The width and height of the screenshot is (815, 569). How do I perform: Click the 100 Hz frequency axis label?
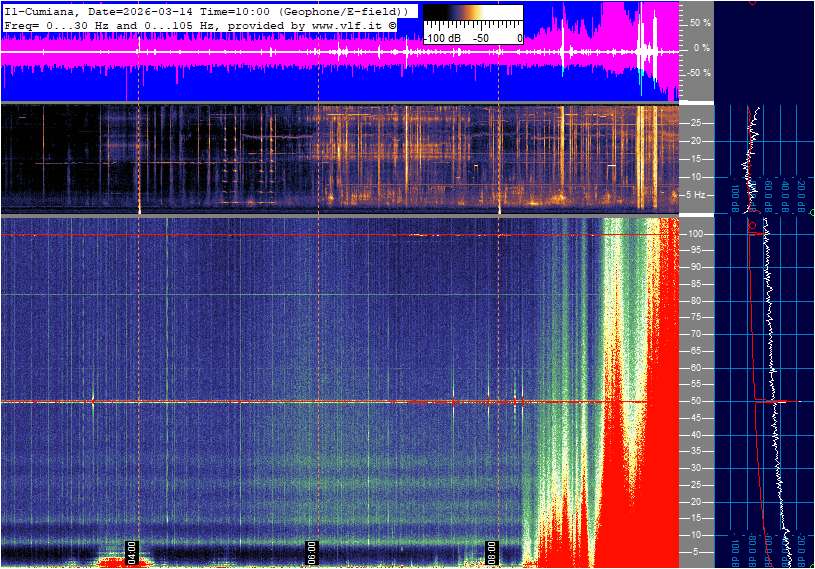point(696,234)
